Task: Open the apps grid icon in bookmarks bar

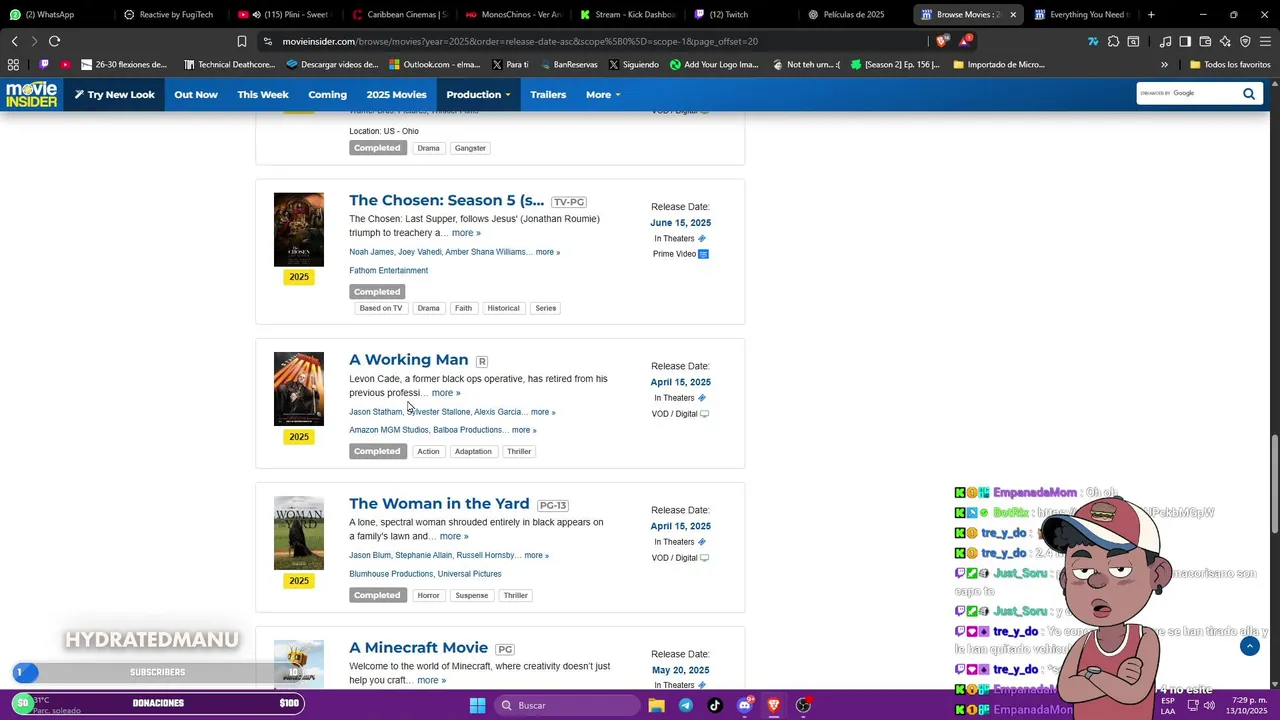Action: pyautogui.click(x=13, y=64)
